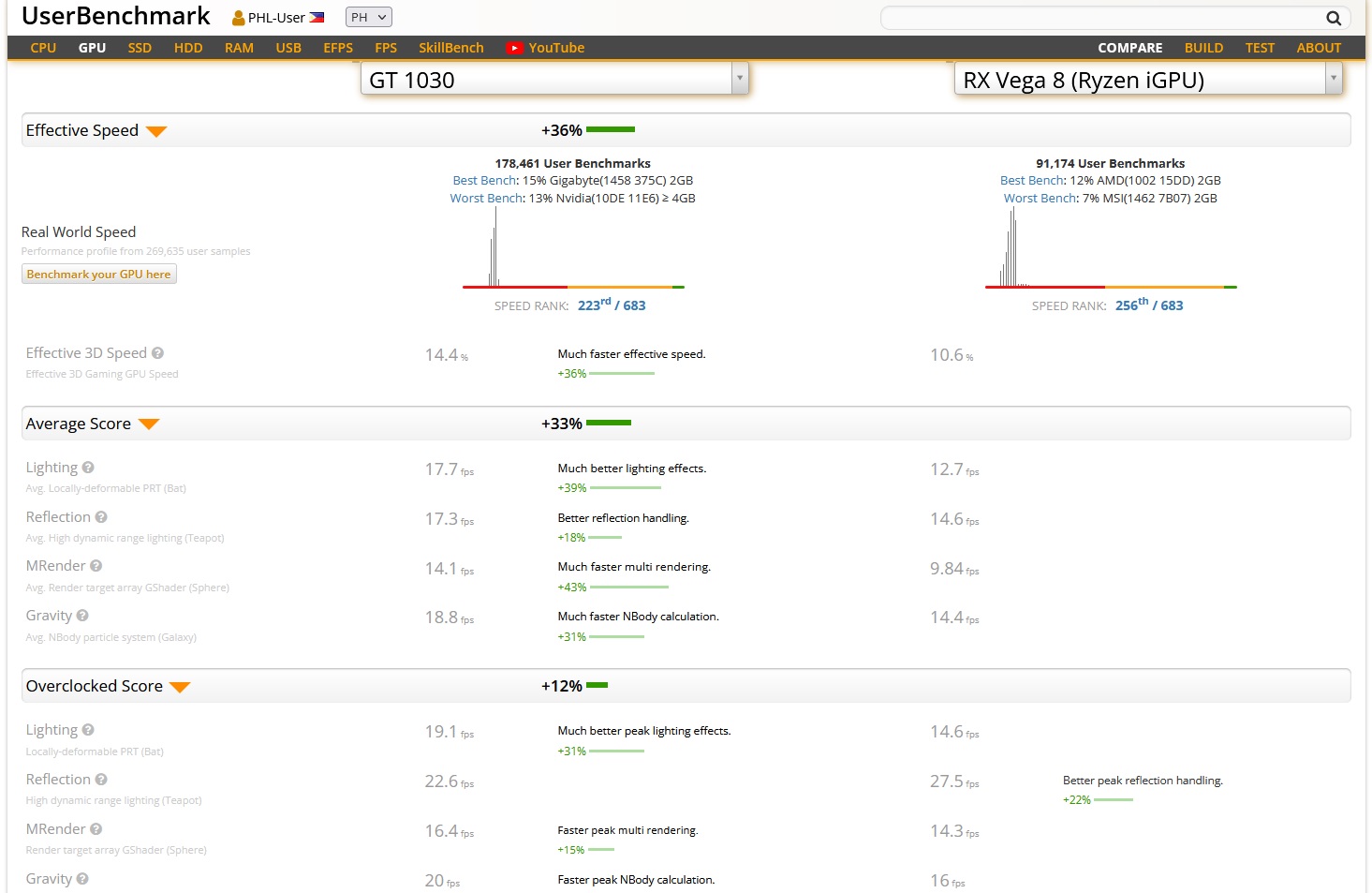Screen dimensions: 1372x893
Task: Click Better peak reflection handling text
Action: click(x=1143, y=781)
